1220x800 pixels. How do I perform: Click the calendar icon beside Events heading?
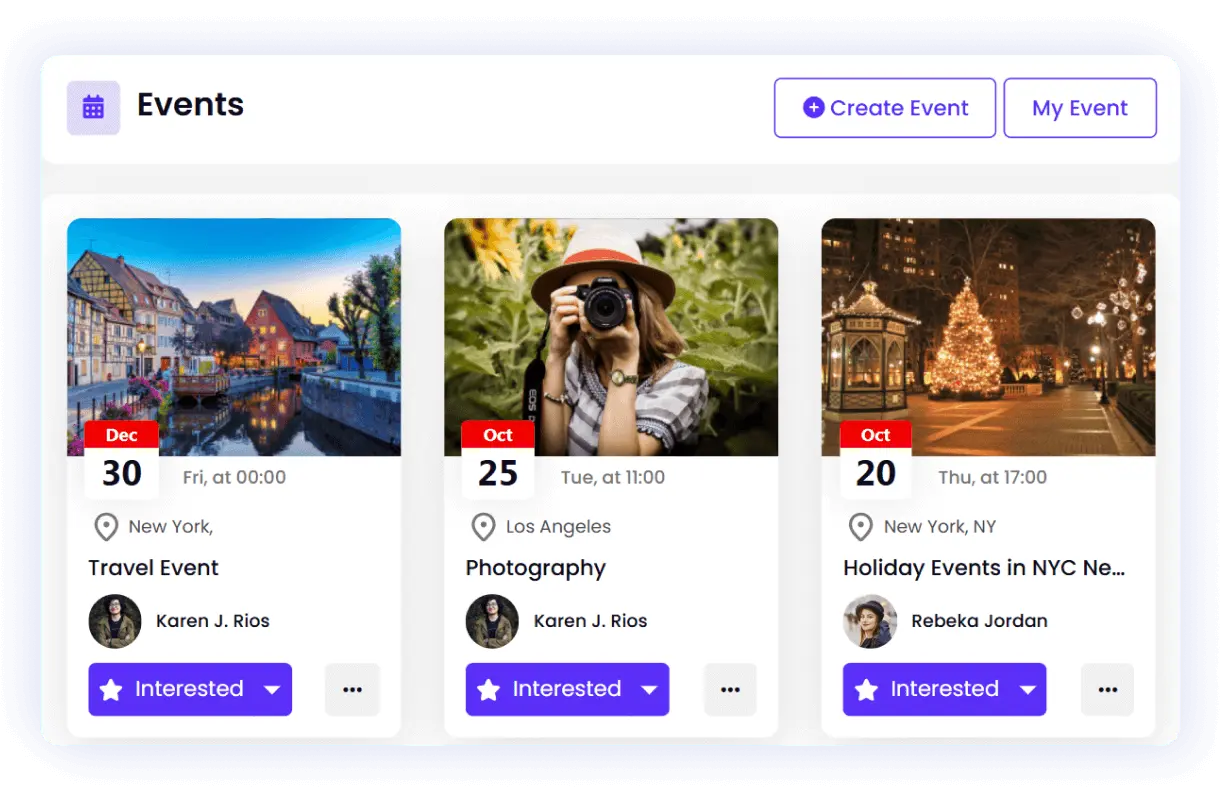[x=93, y=107]
